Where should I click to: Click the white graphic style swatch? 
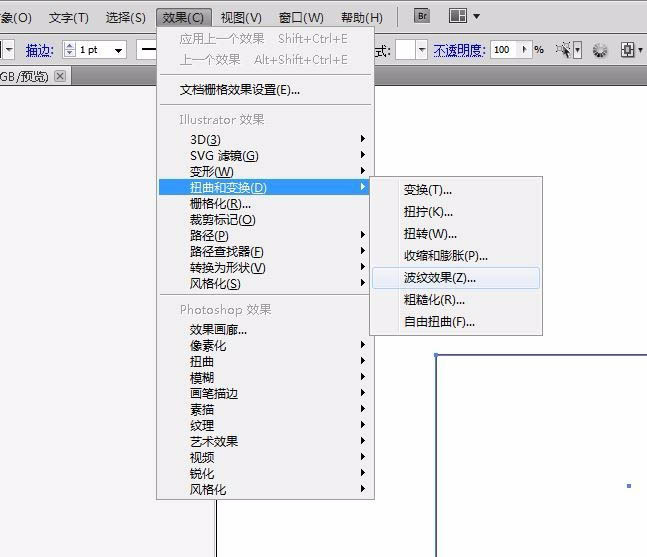[405, 50]
